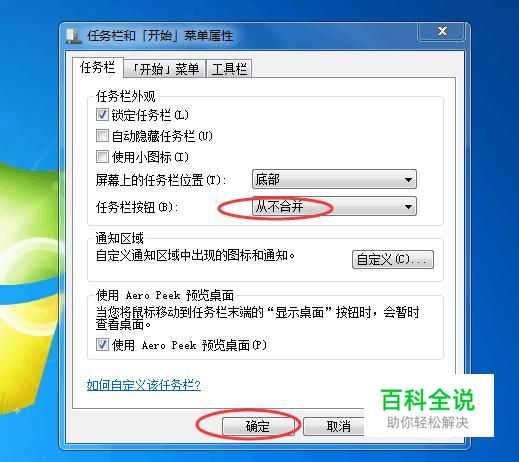Enable 自动隐藏任务栏 checkbox
The width and height of the screenshot is (519, 462).
click(x=102, y=136)
